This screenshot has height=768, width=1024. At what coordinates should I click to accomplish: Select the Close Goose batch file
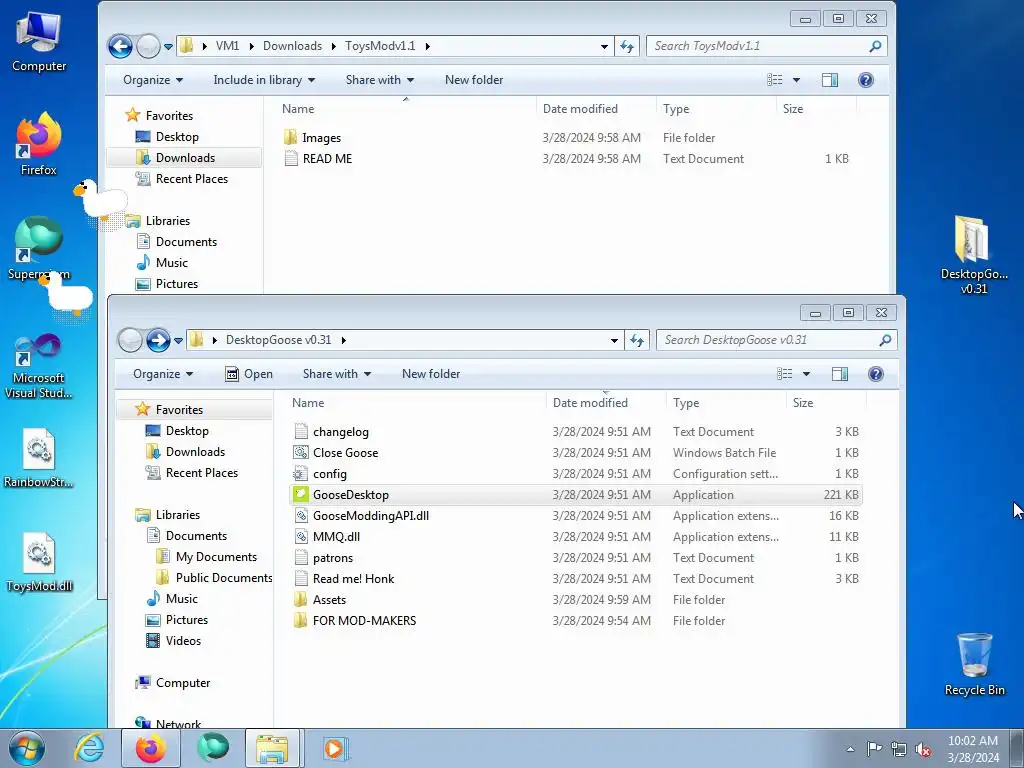(575, 453)
